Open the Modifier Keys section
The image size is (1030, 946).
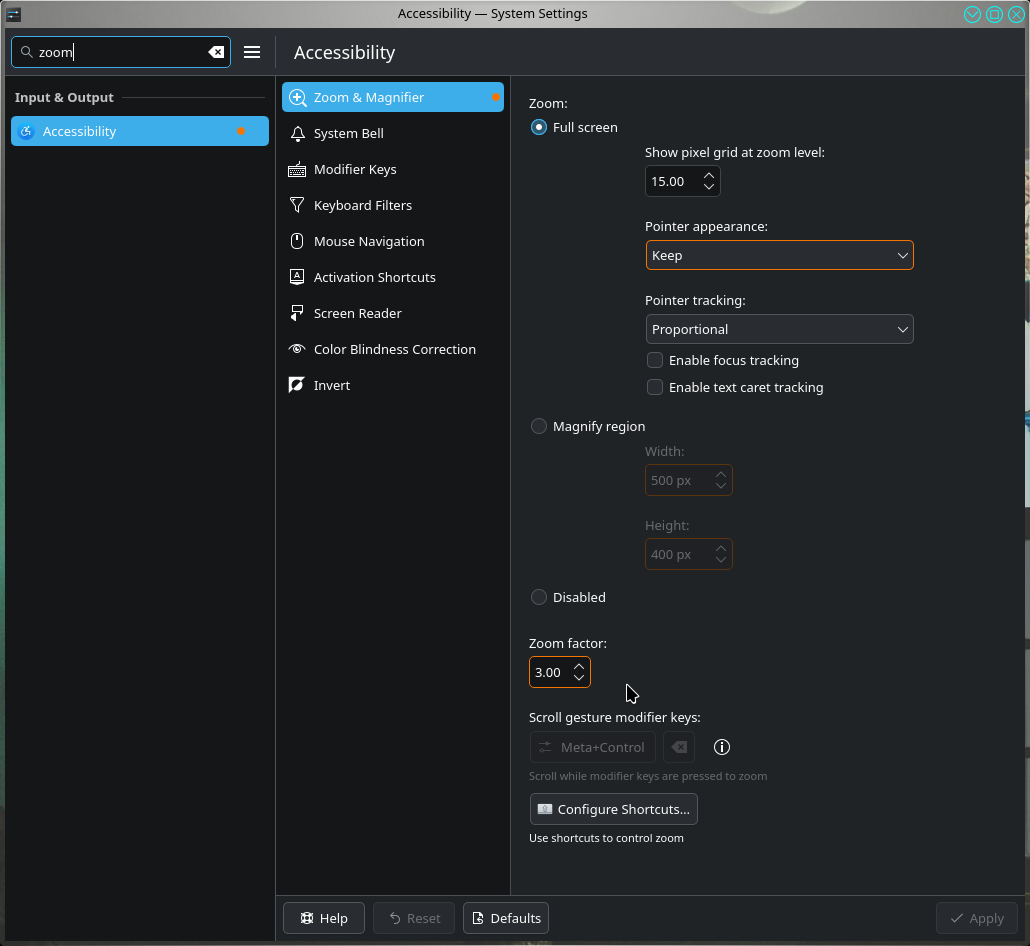(393, 169)
